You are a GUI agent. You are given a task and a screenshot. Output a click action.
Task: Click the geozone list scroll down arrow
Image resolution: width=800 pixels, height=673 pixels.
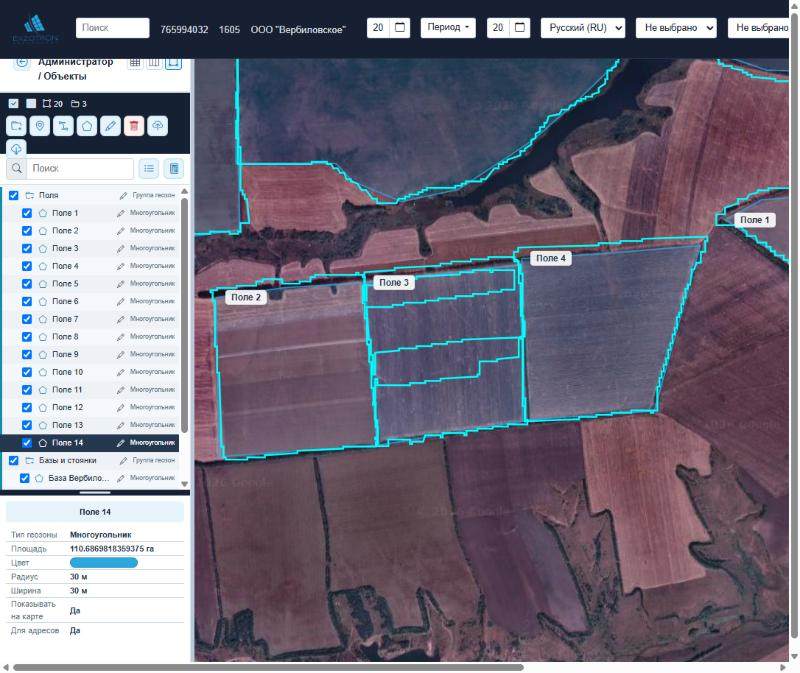pos(184,484)
